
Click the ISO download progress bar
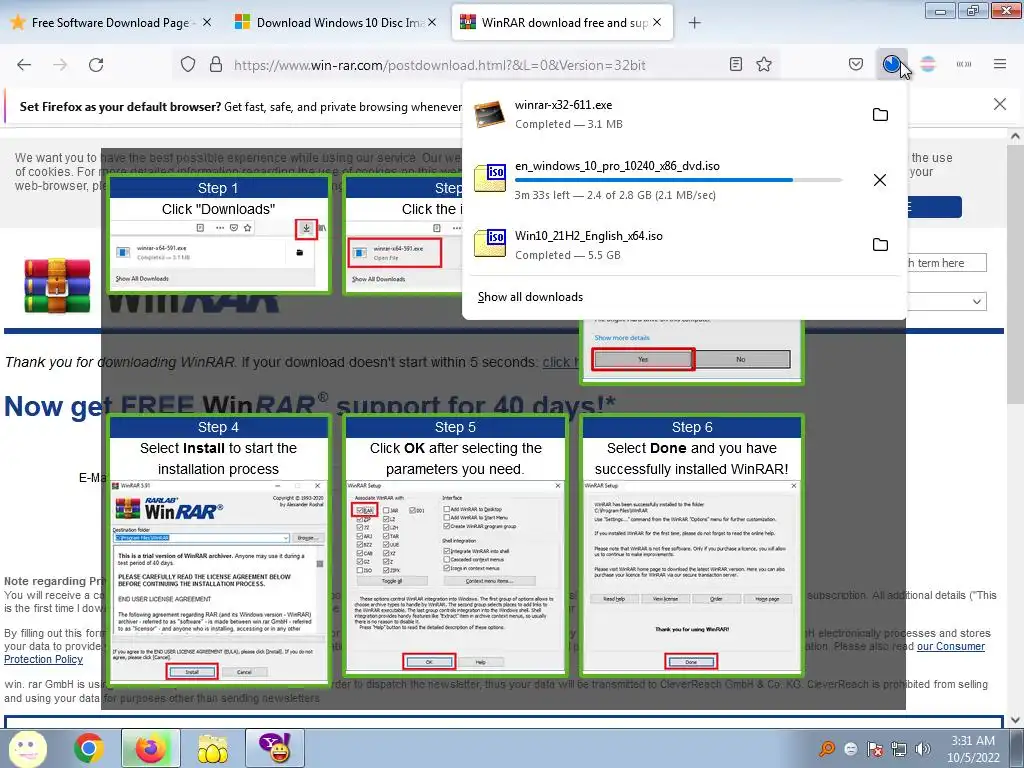(x=679, y=180)
